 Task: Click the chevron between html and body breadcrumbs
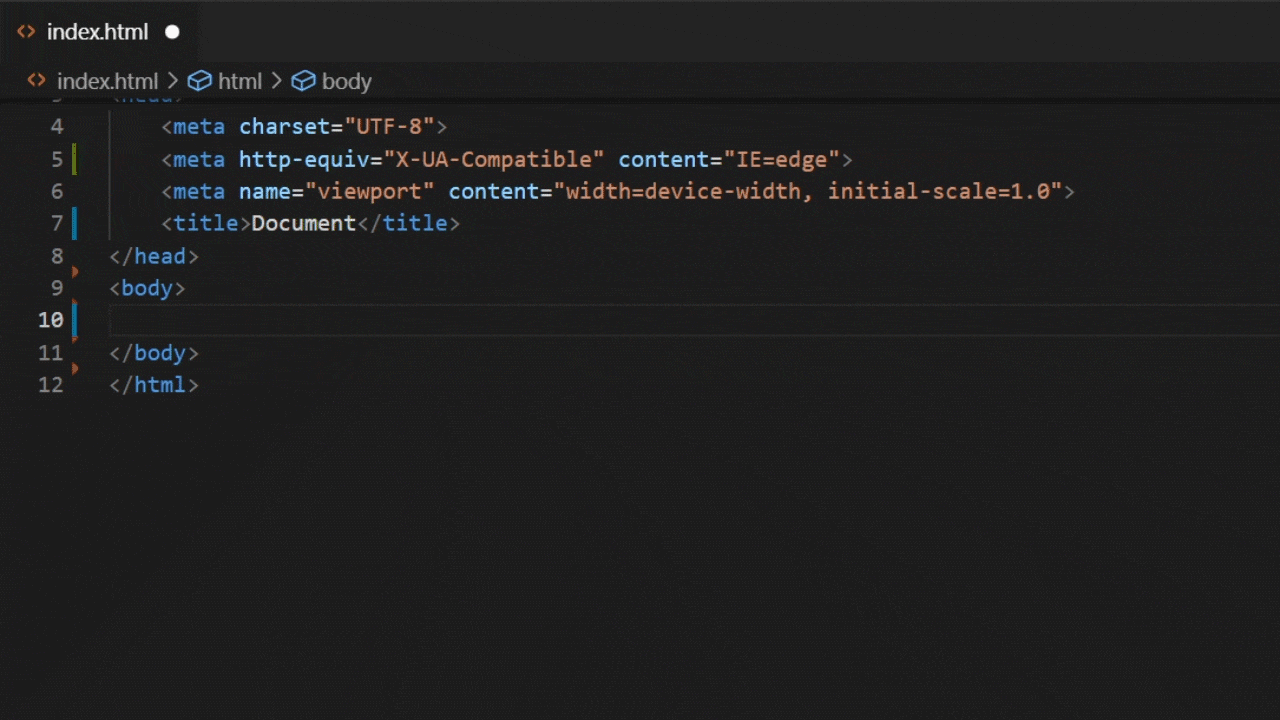[x=277, y=81]
